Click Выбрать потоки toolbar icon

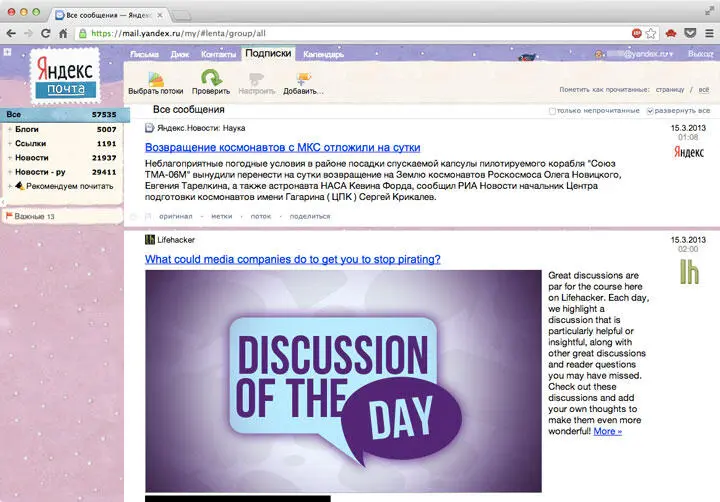point(156,78)
